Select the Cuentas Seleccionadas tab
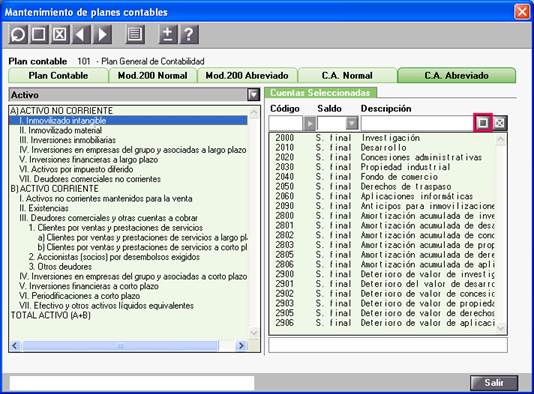Image resolution: width=534 pixels, height=394 pixels. pos(320,93)
